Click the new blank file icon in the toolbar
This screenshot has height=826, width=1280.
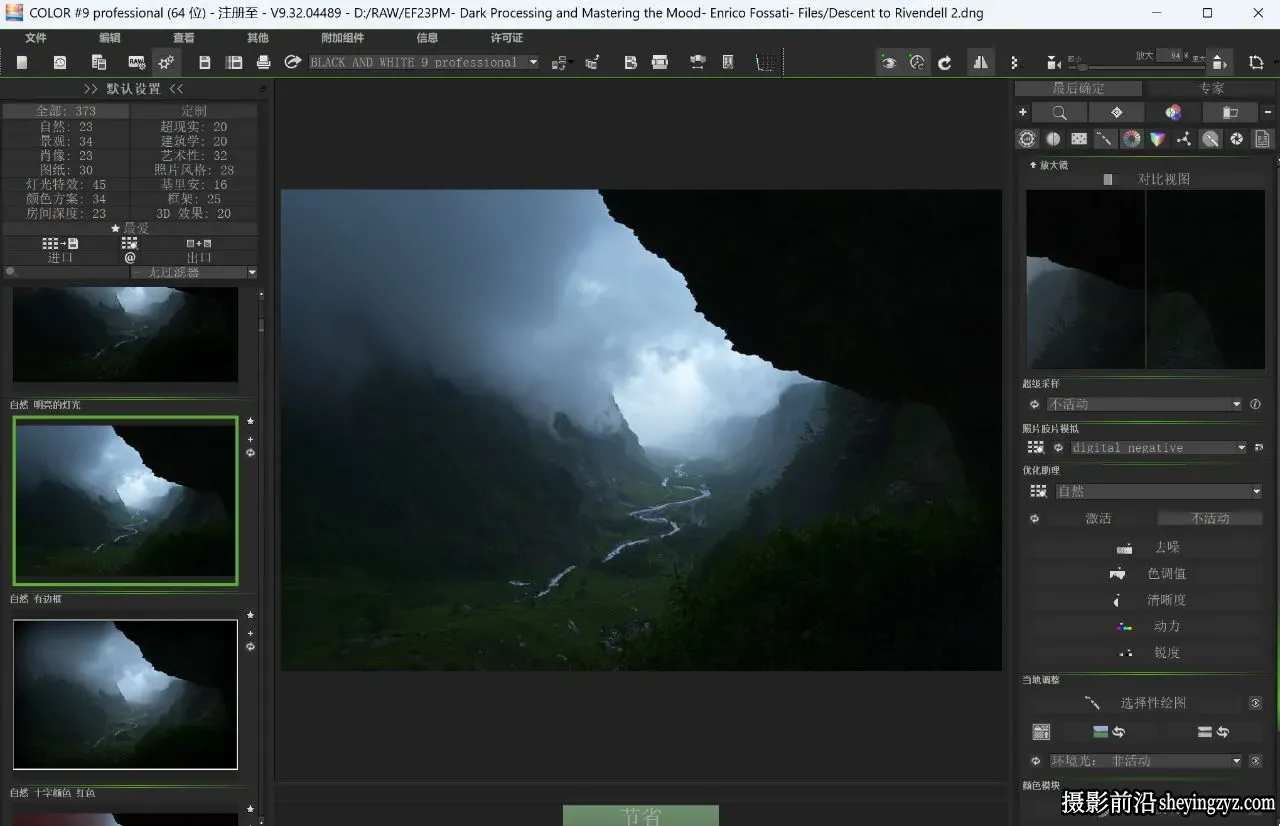coord(22,62)
